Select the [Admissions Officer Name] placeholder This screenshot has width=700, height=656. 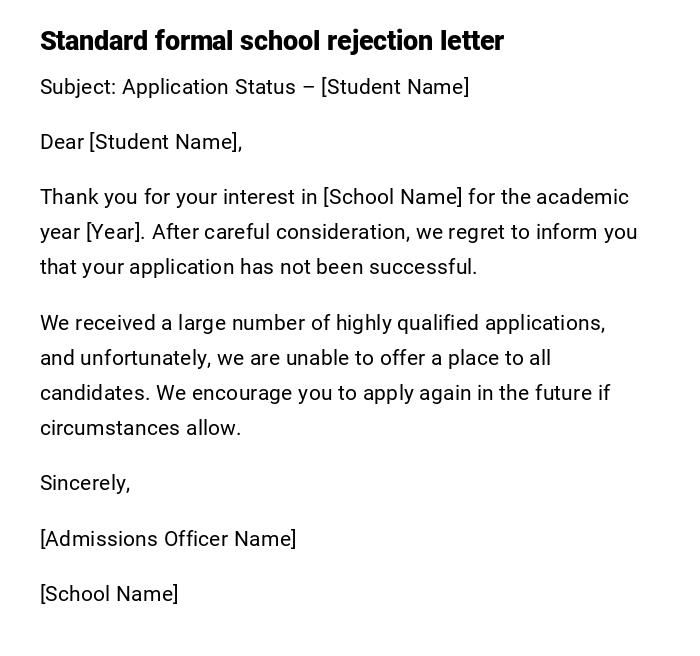coord(168,539)
